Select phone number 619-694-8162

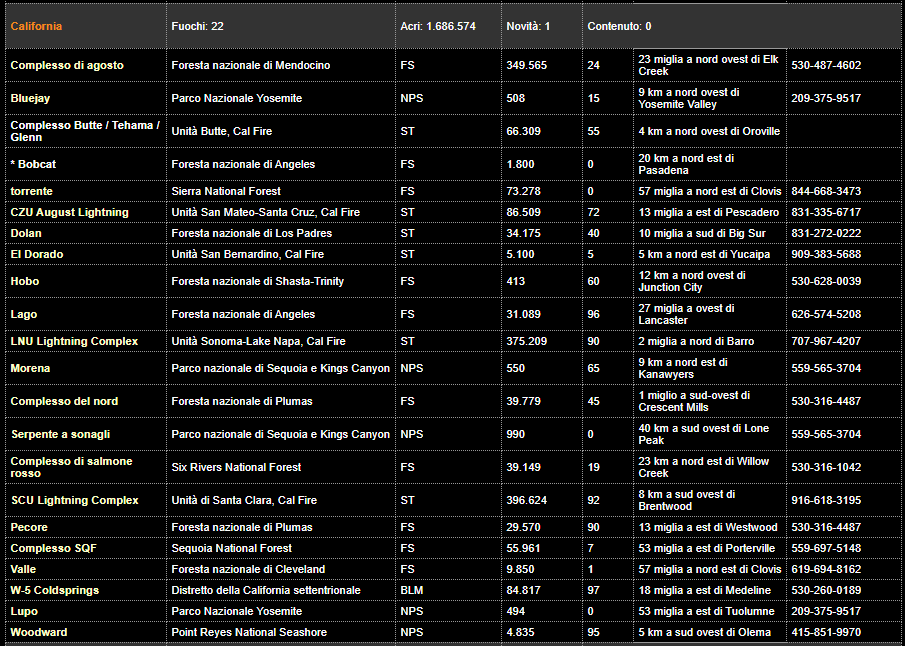coord(826,569)
